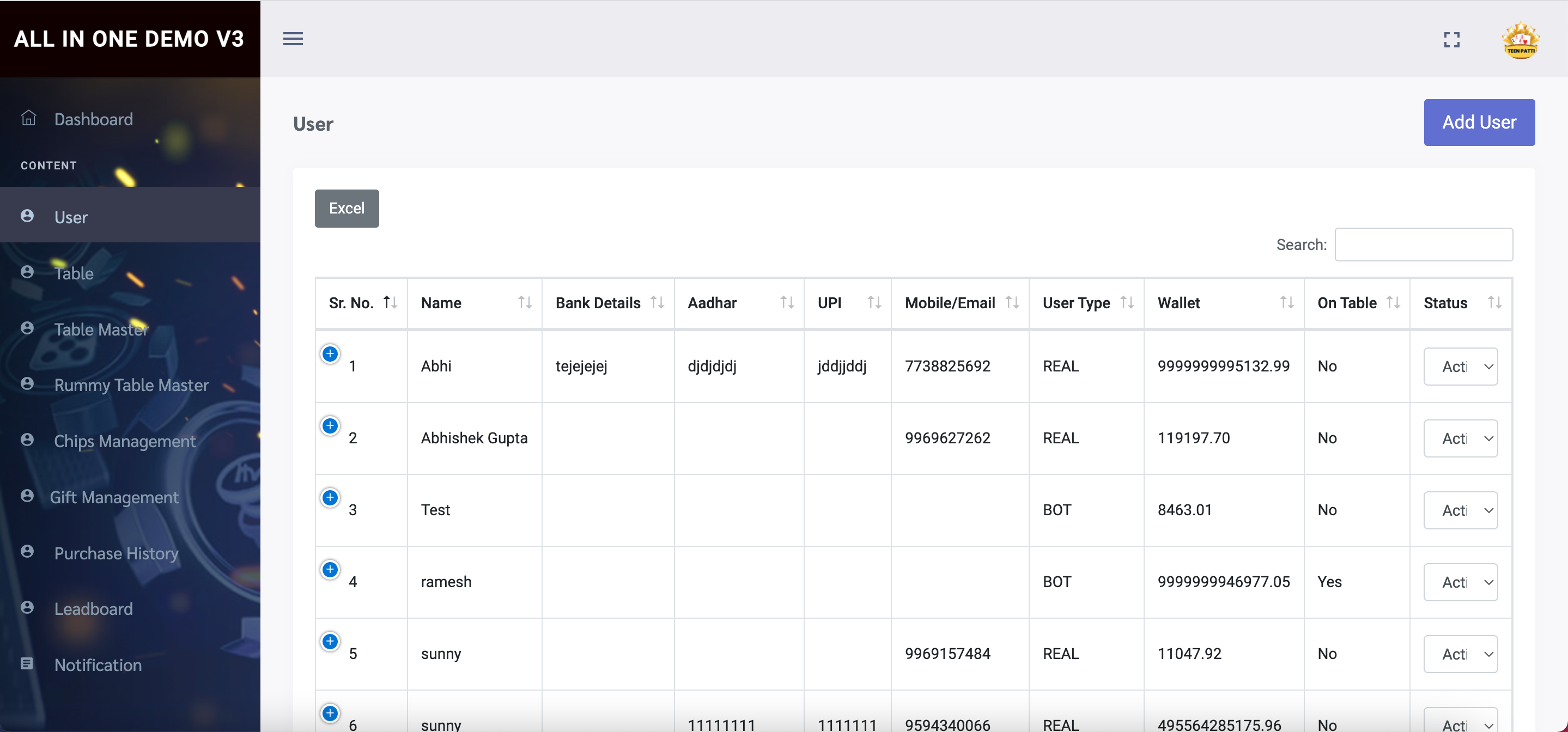Expand row details for Abhi

(330, 353)
